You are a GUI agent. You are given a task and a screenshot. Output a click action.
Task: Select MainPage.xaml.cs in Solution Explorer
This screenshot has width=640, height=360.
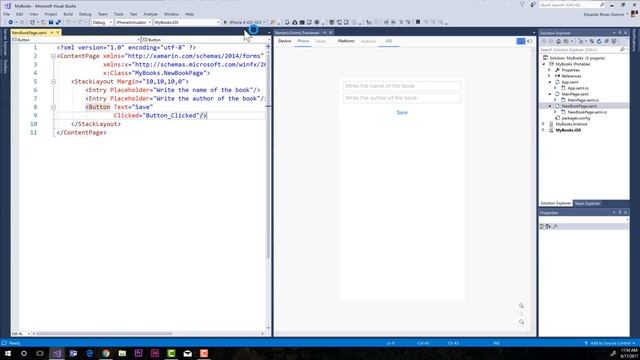(582, 100)
